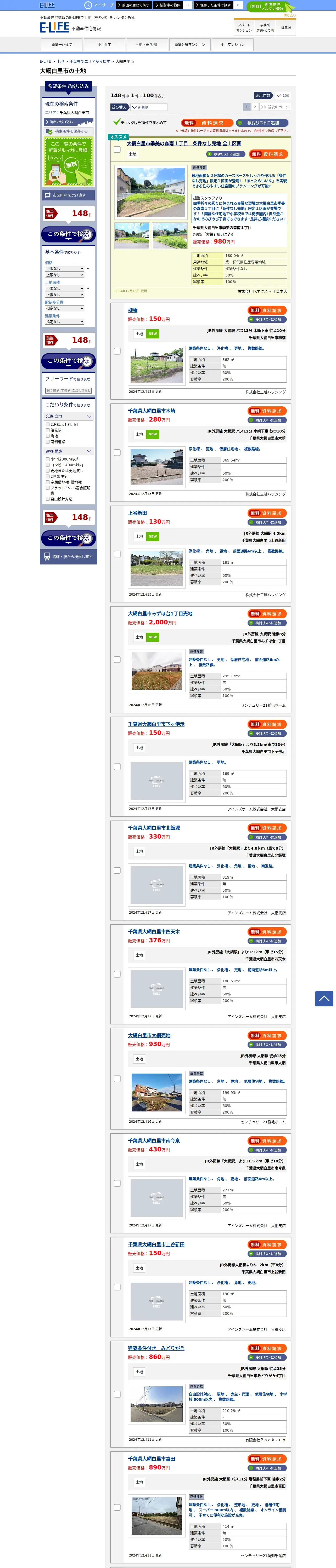The image size is (336, 1568).
Task: Click 無料 資料請求 on the 北飯塚 listing
Action: (x=268, y=828)
